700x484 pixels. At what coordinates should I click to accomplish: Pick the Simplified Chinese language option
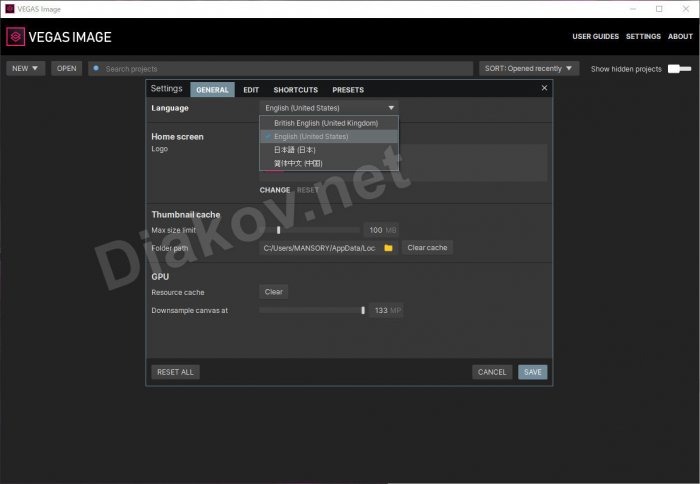[329, 163]
